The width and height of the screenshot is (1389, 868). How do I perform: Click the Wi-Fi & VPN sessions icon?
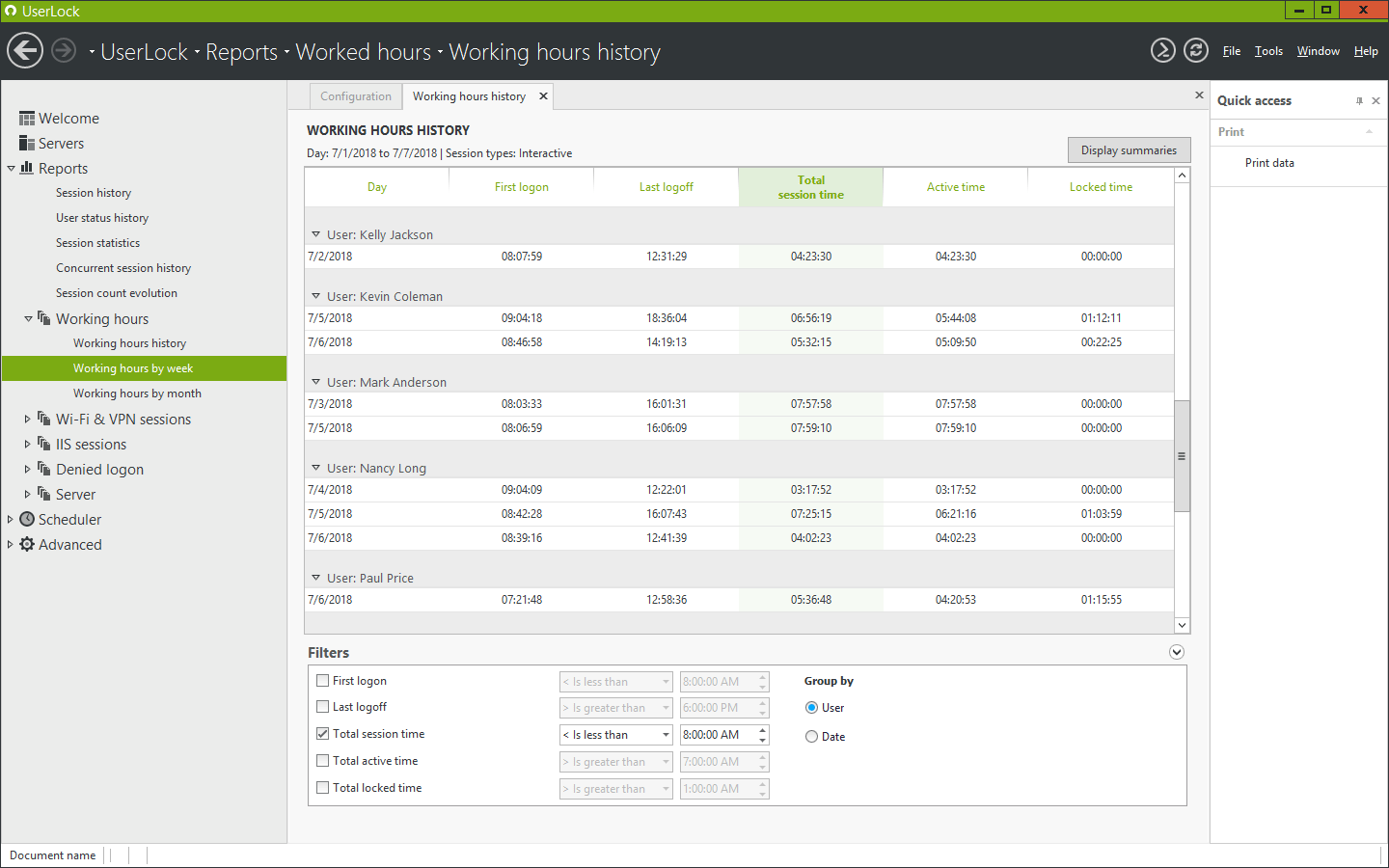44,419
